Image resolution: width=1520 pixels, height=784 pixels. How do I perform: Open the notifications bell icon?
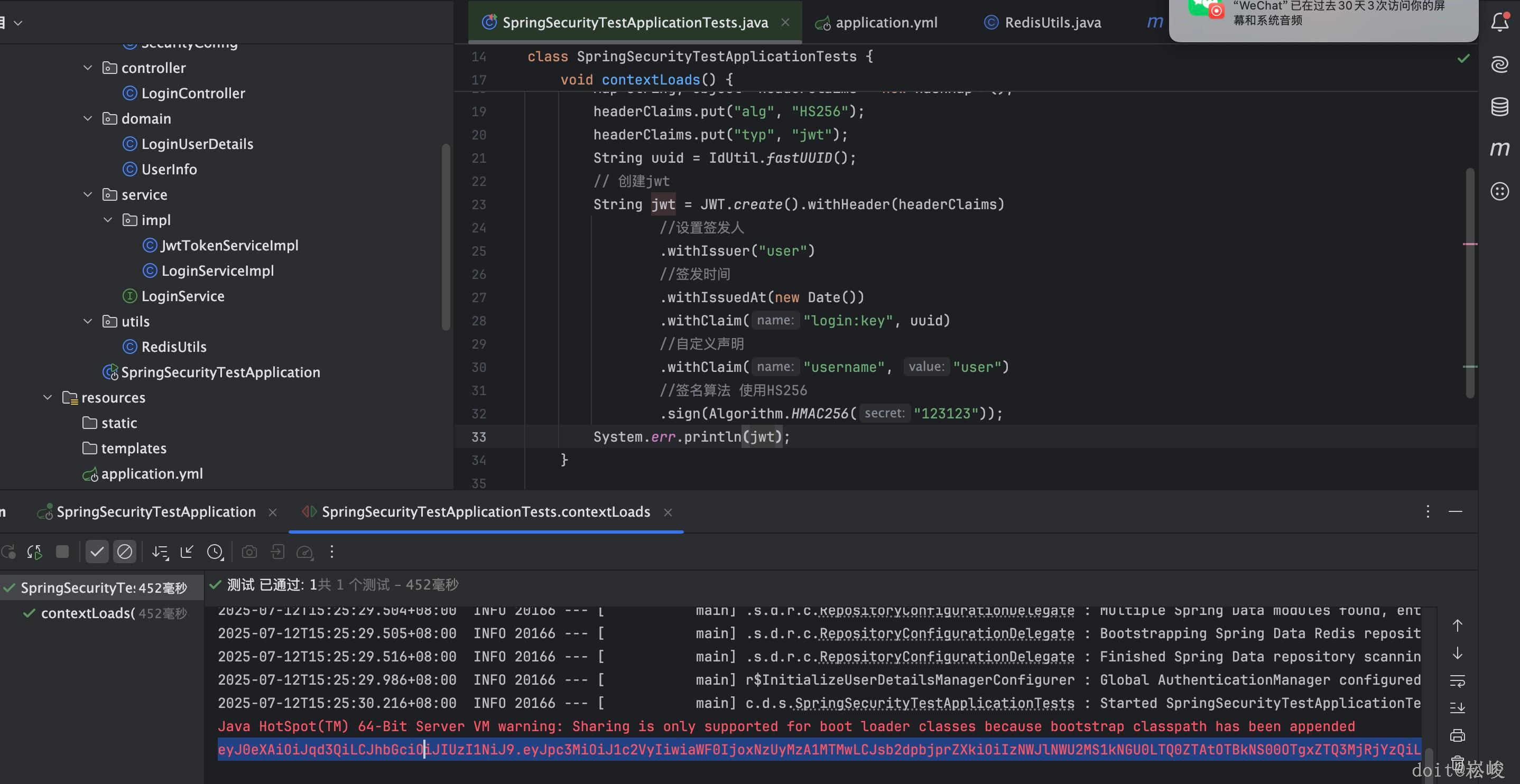click(x=1499, y=22)
